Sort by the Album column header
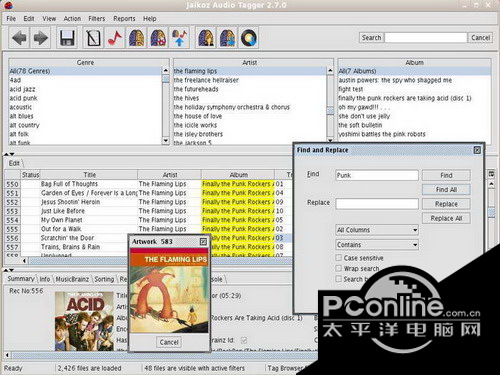 click(x=238, y=174)
